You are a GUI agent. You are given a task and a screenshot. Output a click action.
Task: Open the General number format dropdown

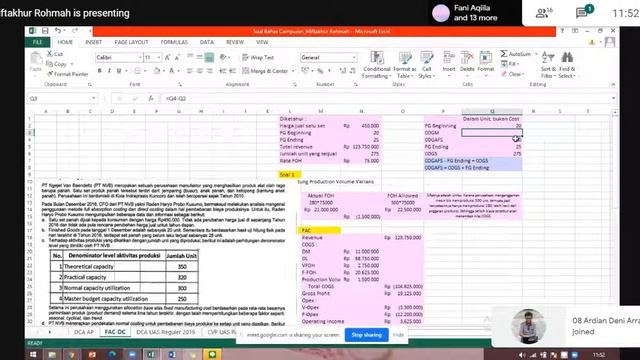[x=354, y=58]
